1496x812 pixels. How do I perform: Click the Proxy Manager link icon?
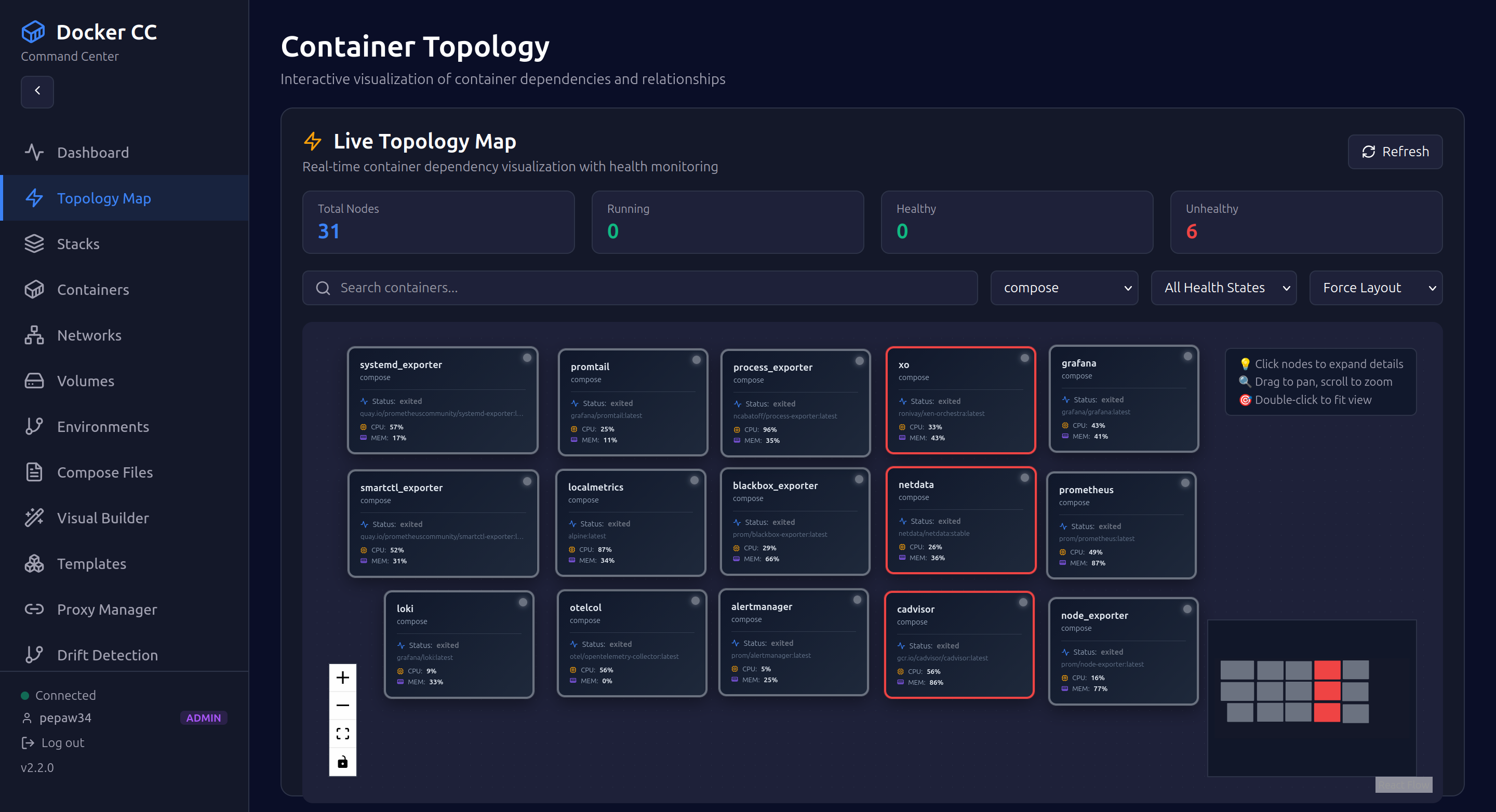click(x=34, y=609)
